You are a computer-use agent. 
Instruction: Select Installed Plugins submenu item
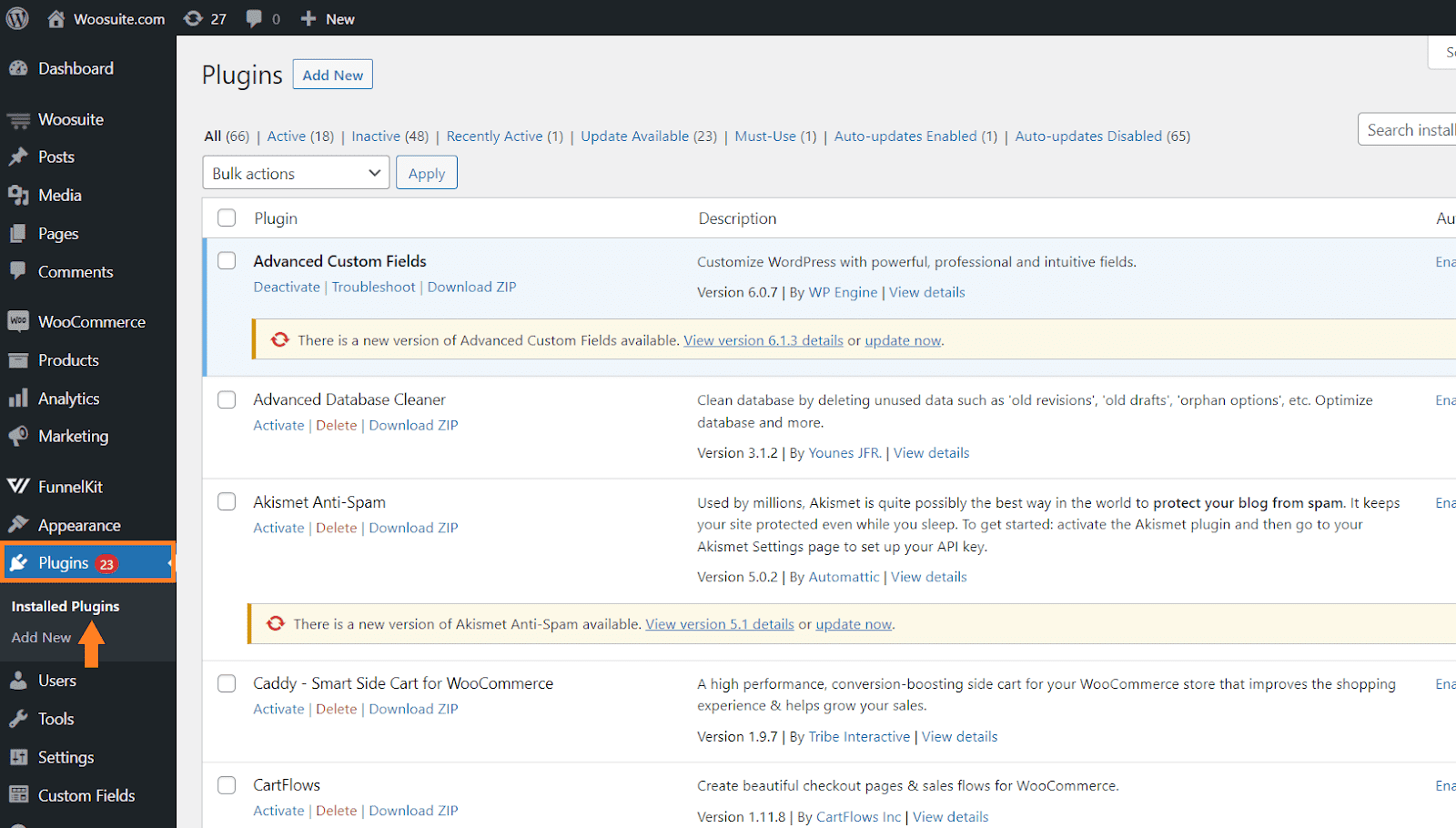tap(65, 605)
